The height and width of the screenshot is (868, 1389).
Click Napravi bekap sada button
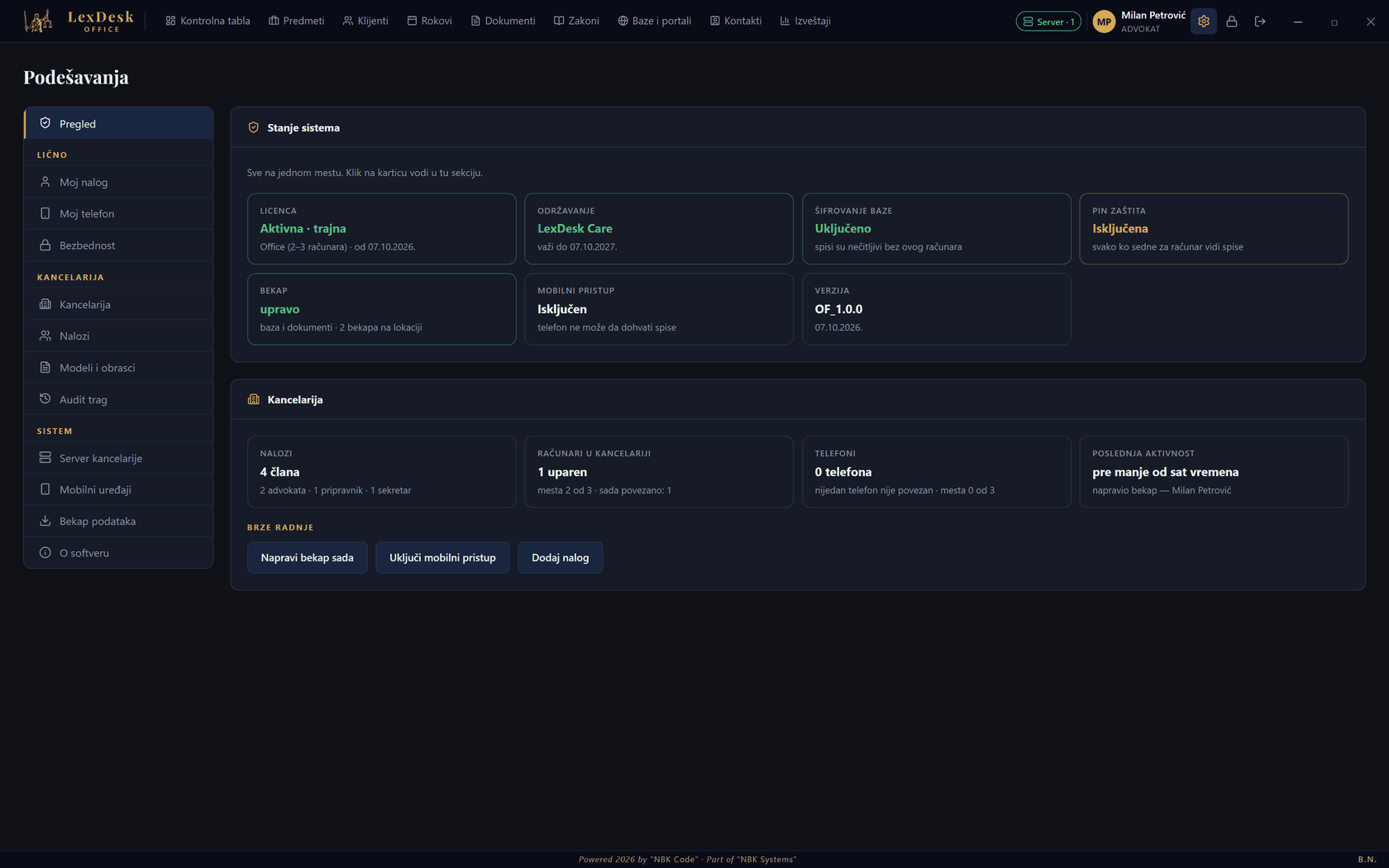[307, 558]
